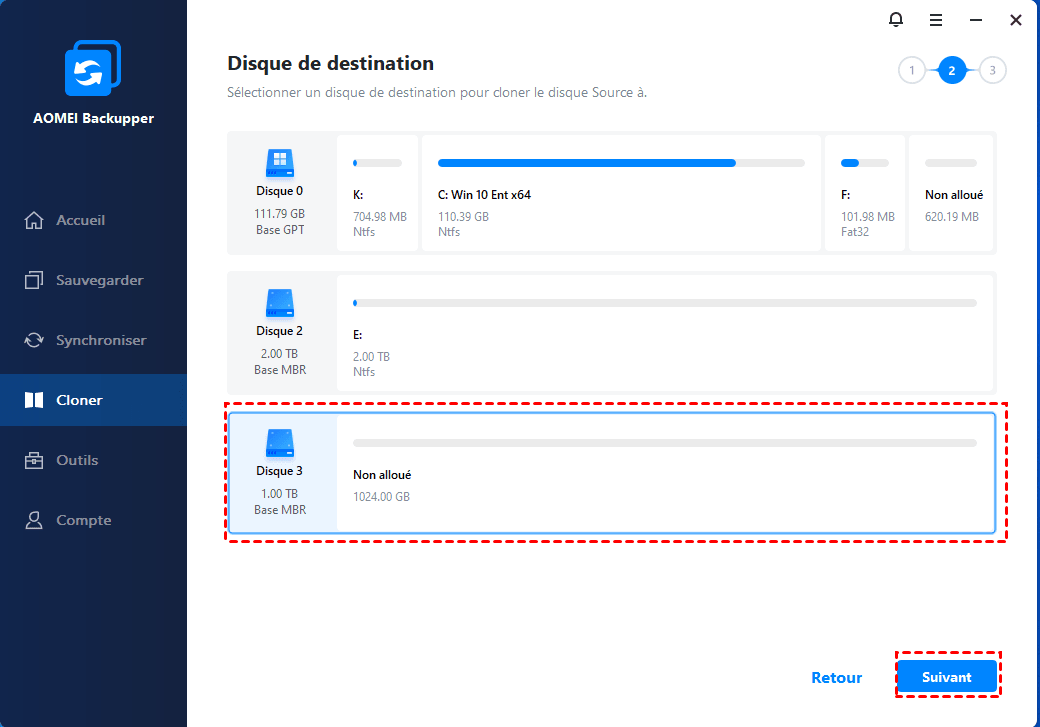Click the "111.79 GB" disk size text
The image size is (1040, 727).
280,214
